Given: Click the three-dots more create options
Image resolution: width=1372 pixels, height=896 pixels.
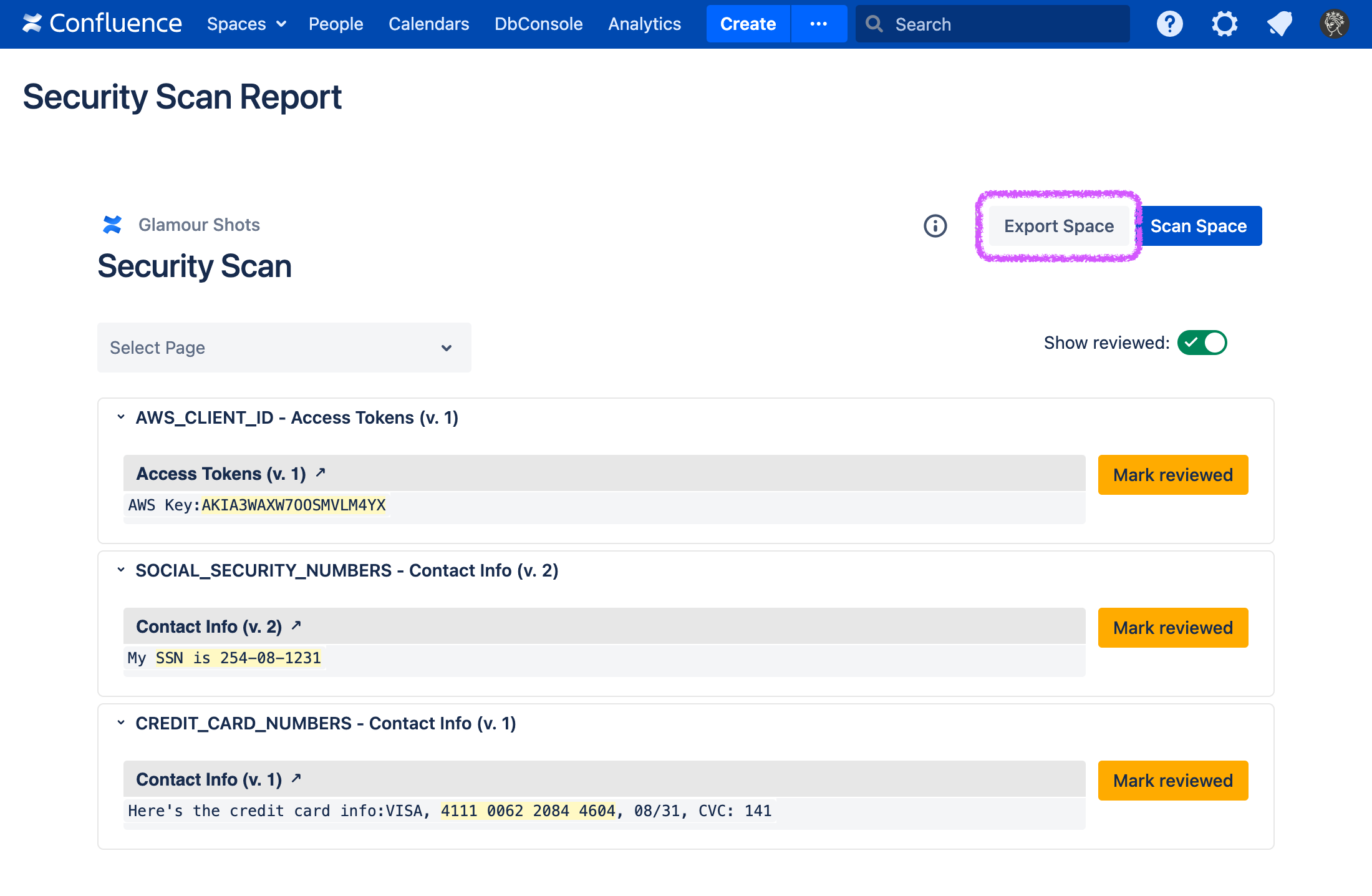Looking at the screenshot, I should pos(818,24).
